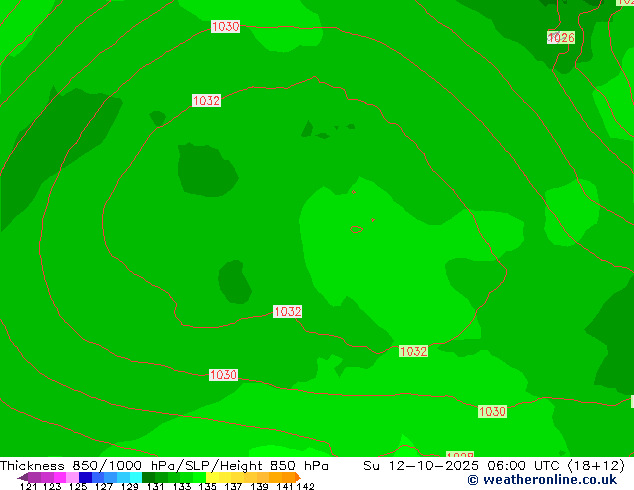Click the date '12-10-2025' in the caption
Screen dimensions: 634x490
[x=434, y=466]
